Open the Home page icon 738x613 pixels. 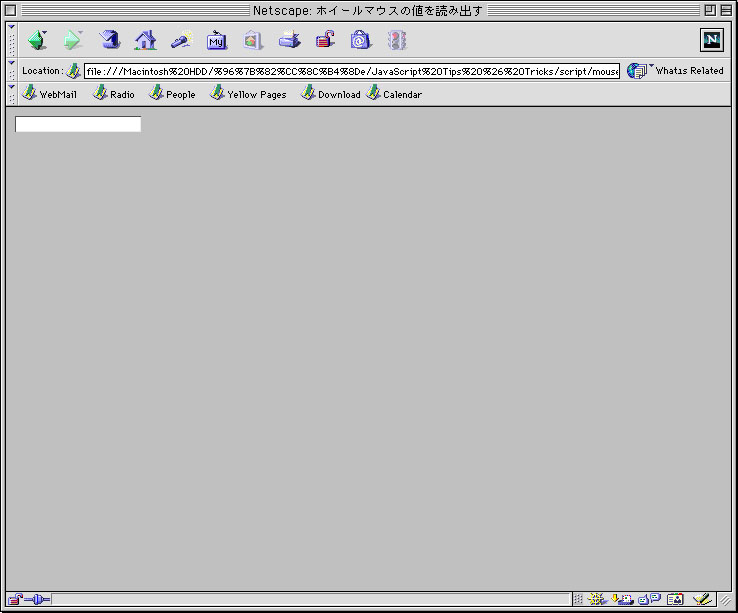pos(145,40)
